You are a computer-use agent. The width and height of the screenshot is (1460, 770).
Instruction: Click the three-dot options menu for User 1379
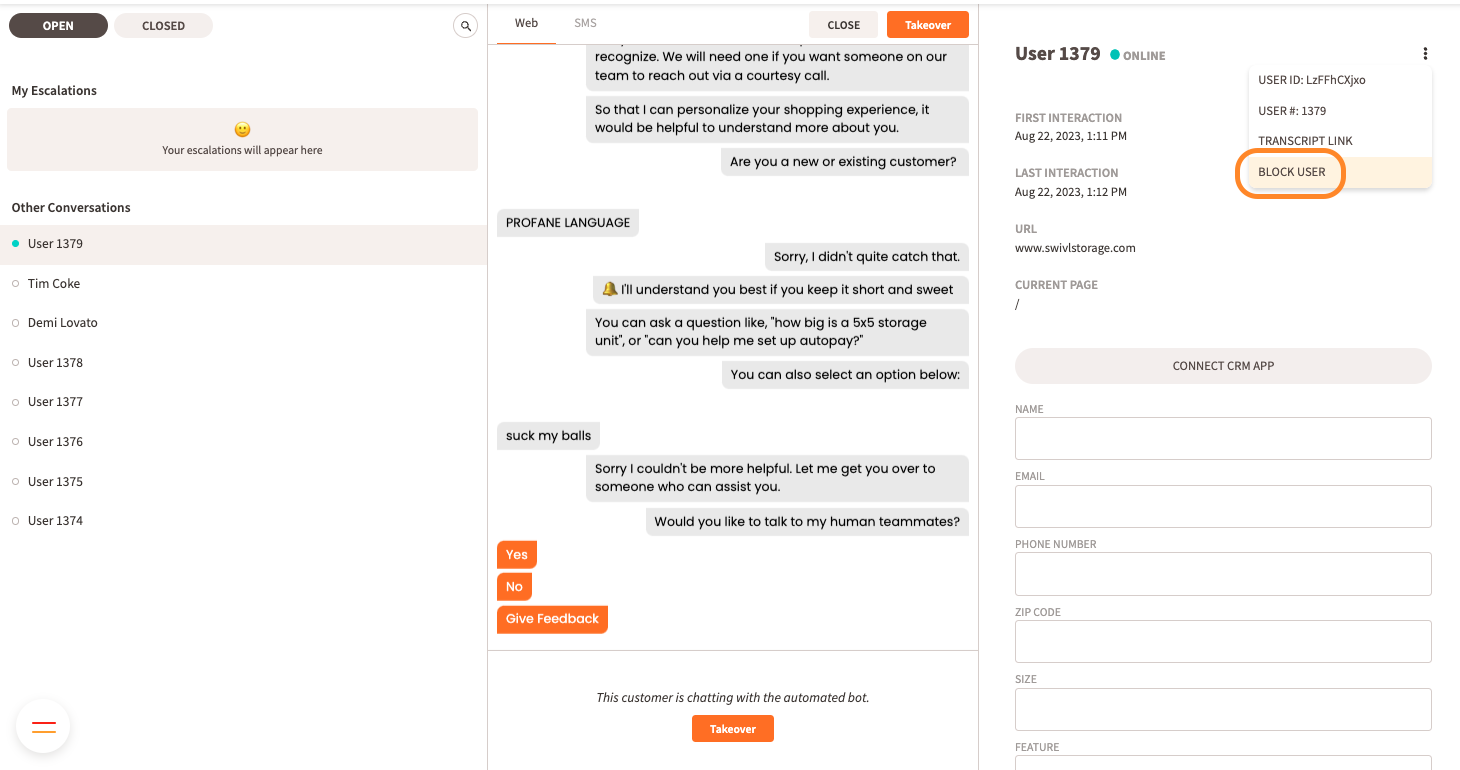tap(1425, 53)
